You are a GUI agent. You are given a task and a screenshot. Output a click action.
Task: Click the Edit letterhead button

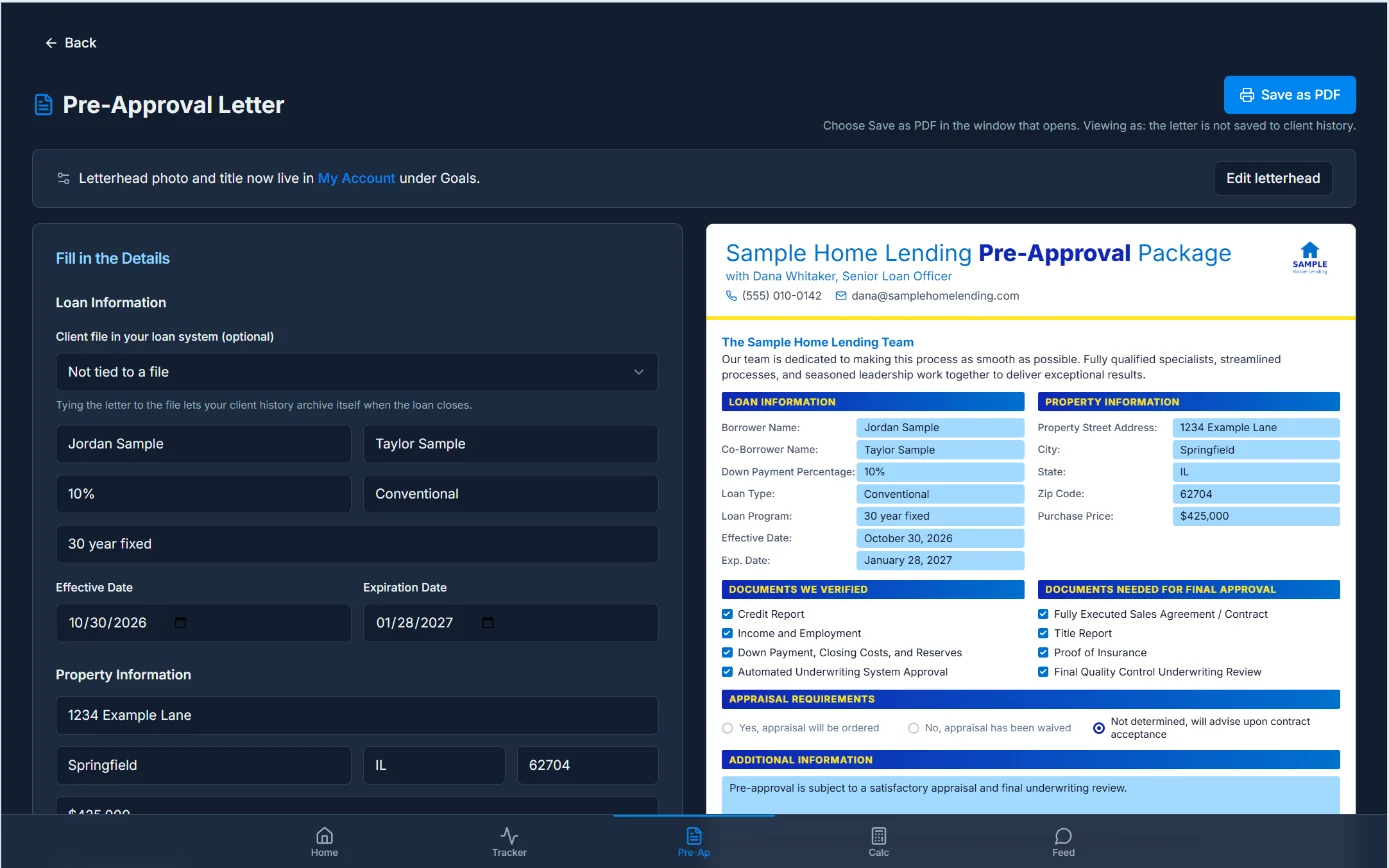click(x=1273, y=178)
